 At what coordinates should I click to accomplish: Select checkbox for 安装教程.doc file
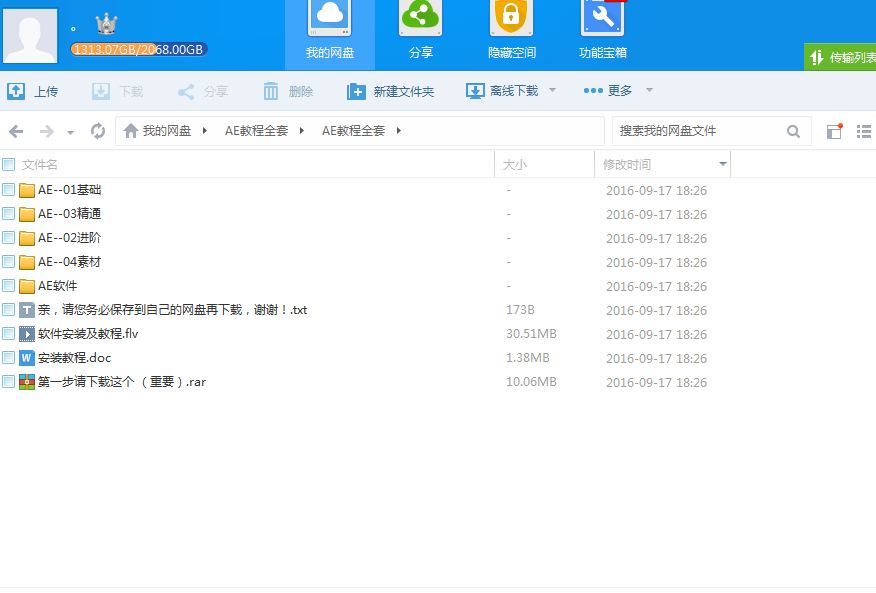point(9,358)
